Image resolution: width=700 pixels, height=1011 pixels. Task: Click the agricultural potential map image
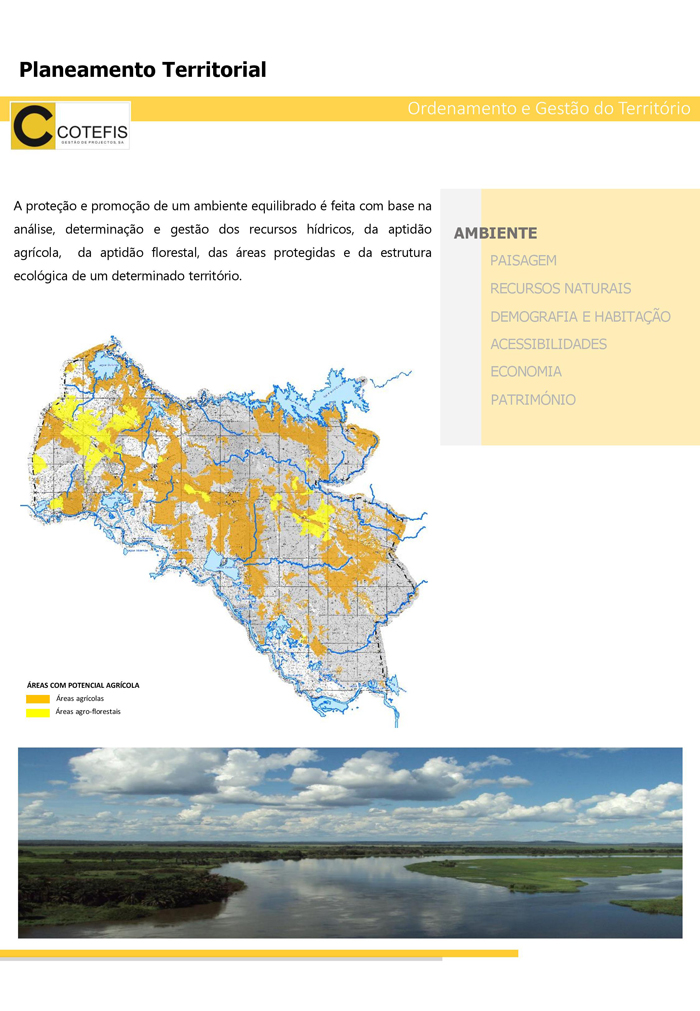point(230,520)
